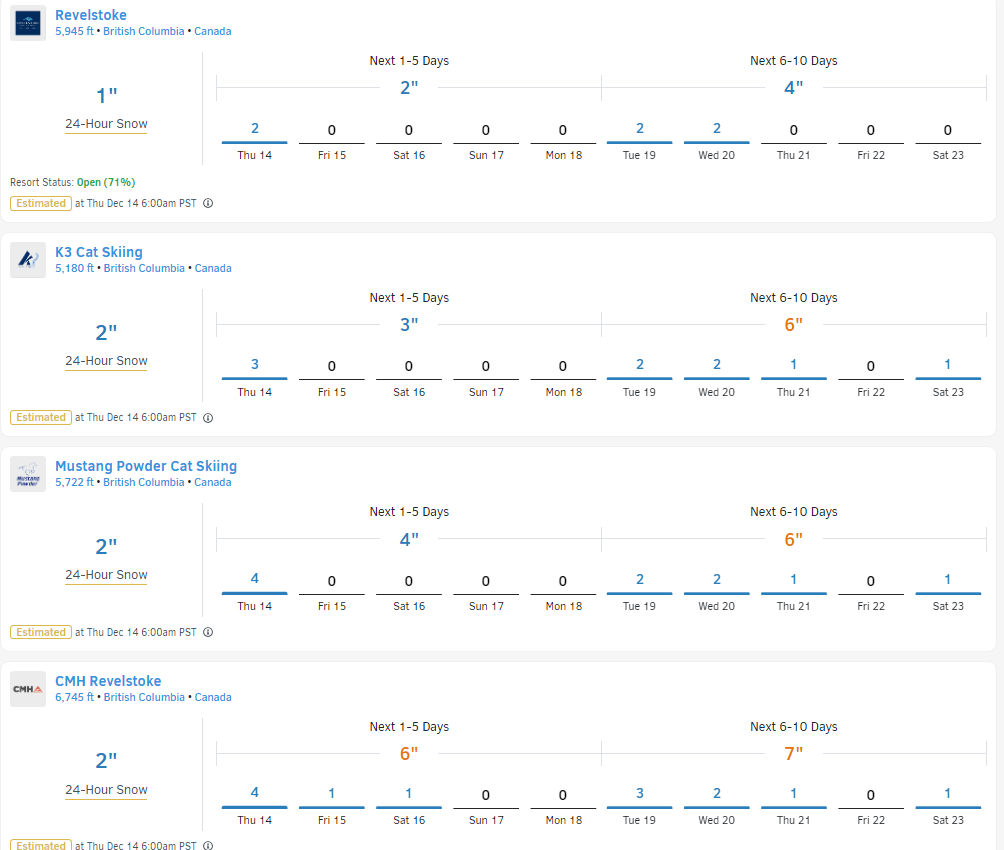Image resolution: width=1004 pixels, height=850 pixels.
Task: Click info icon beside K3 Cat Skiing timestamp
Action: 208,417
